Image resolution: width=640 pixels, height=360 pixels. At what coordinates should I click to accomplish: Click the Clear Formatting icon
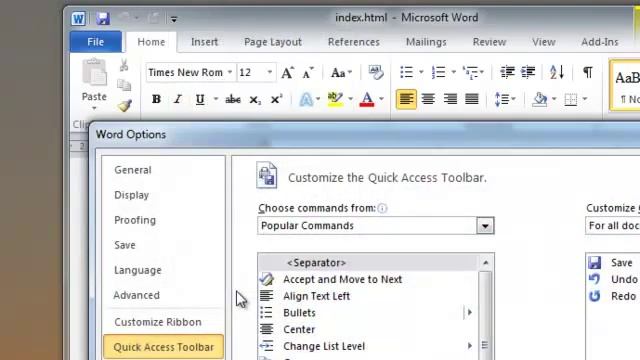coord(376,72)
